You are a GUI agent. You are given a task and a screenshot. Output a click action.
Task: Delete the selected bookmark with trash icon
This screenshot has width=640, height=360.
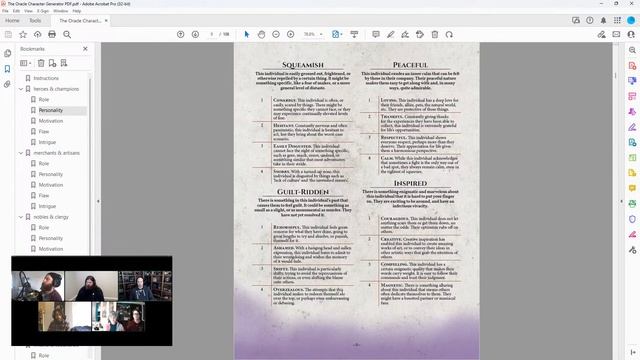coord(41,63)
